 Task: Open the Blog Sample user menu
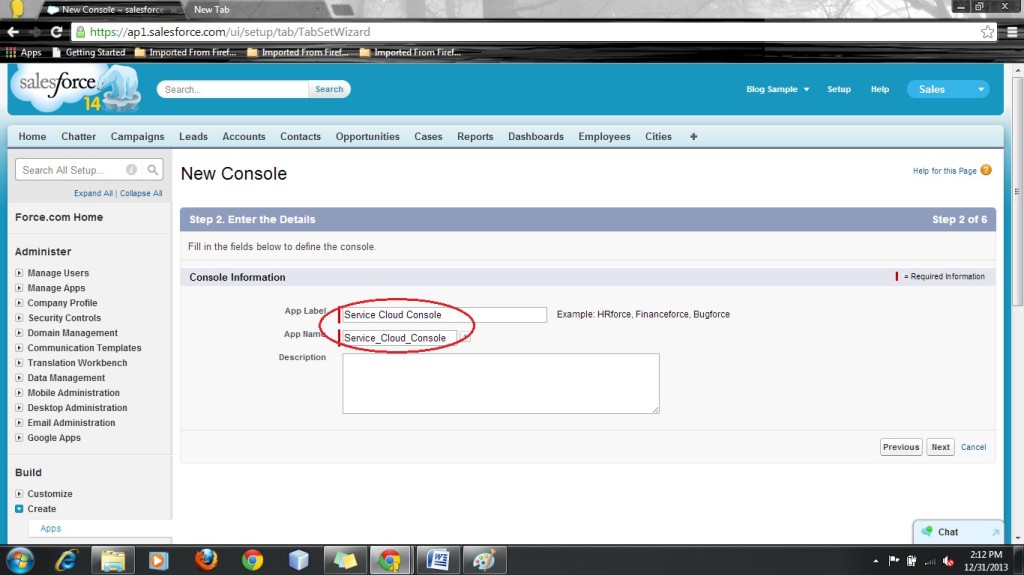click(x=777, y=90)
